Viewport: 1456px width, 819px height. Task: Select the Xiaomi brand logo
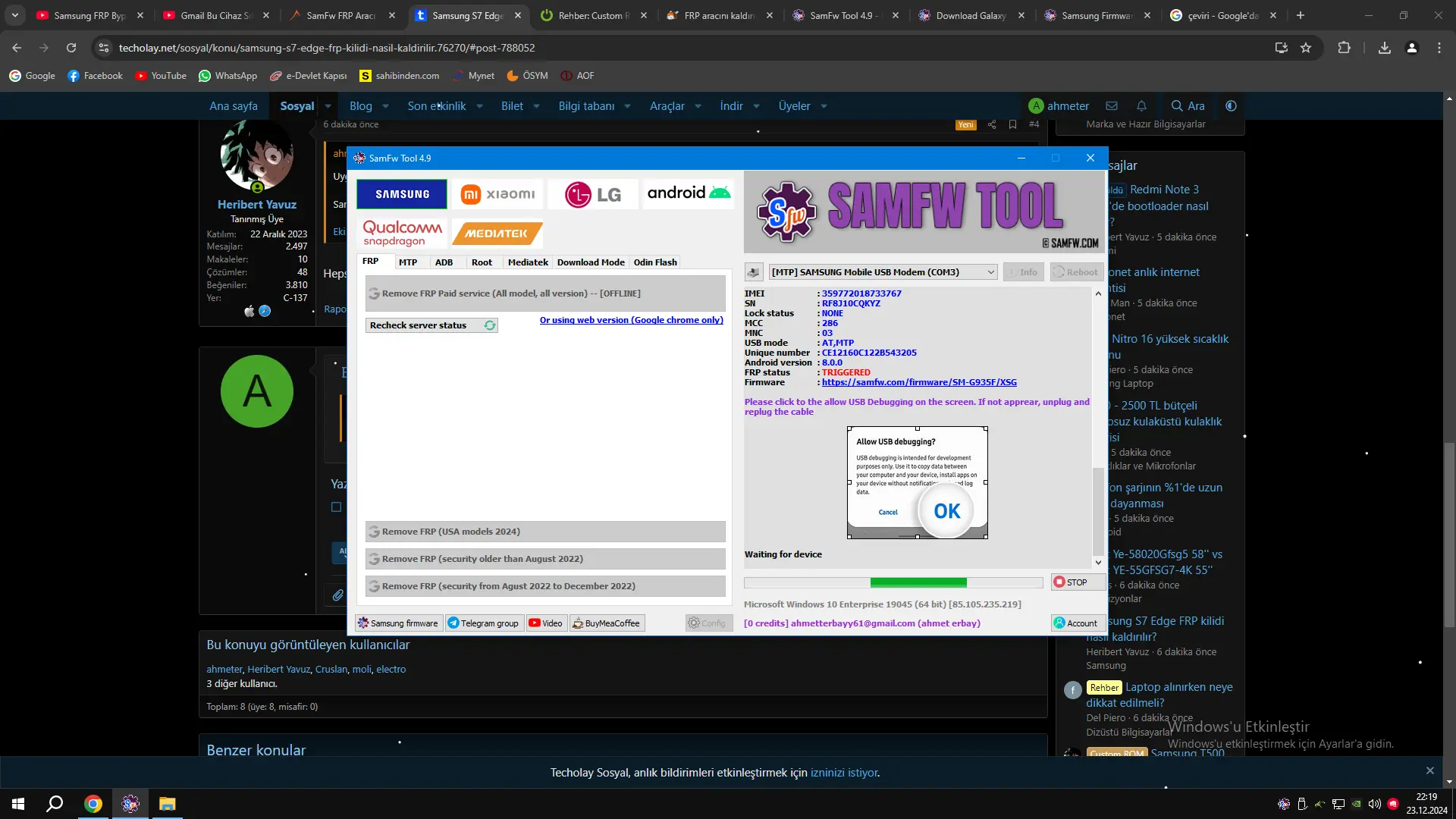pos(497,194)
